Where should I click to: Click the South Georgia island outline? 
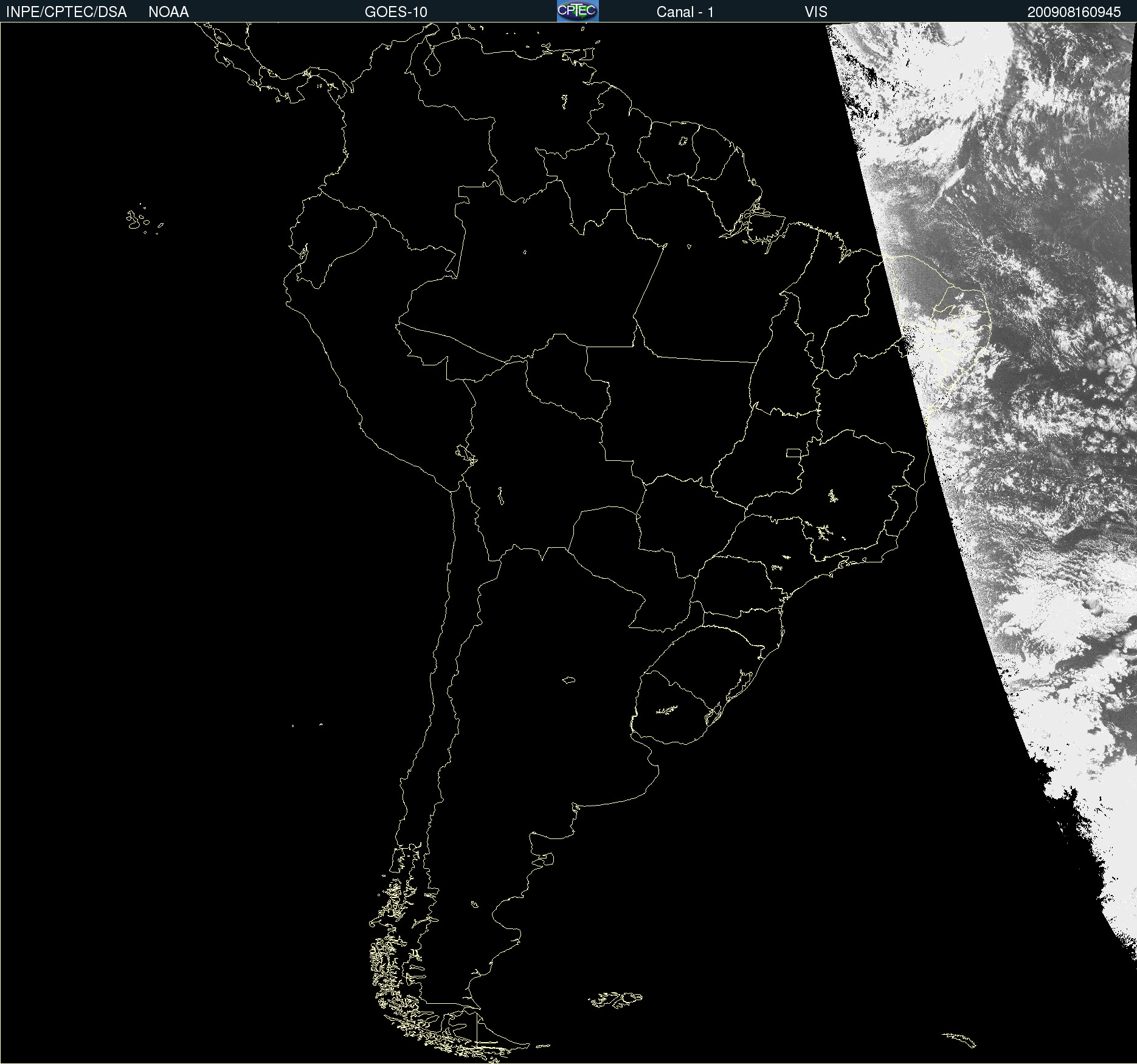[959, 1040]
